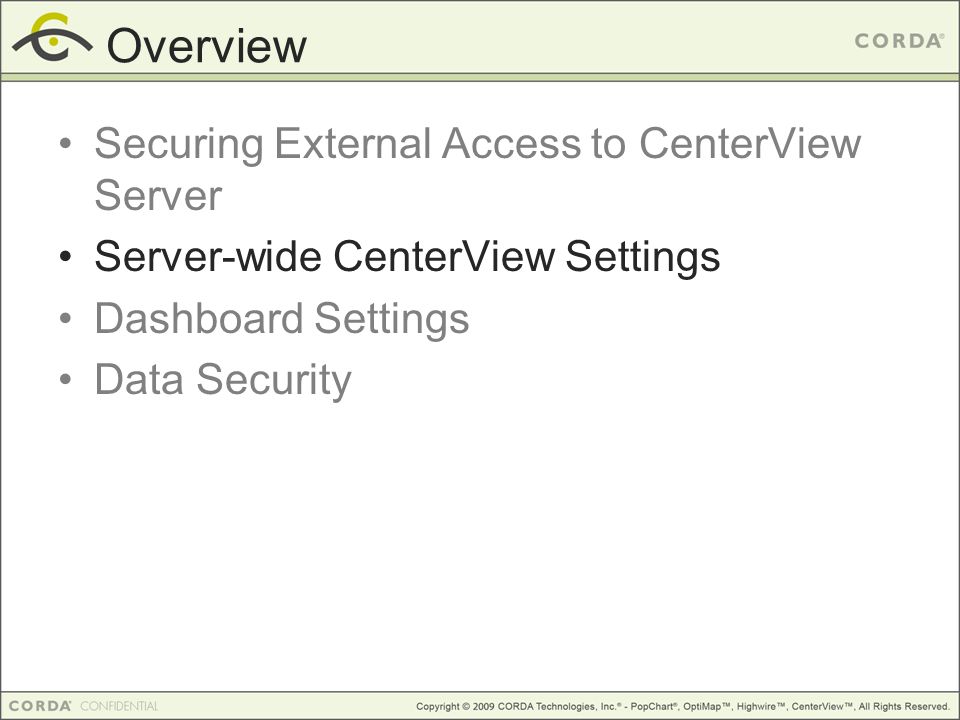Click the copyright symbol in the footer
960x720 pixels.
(466, 707)
